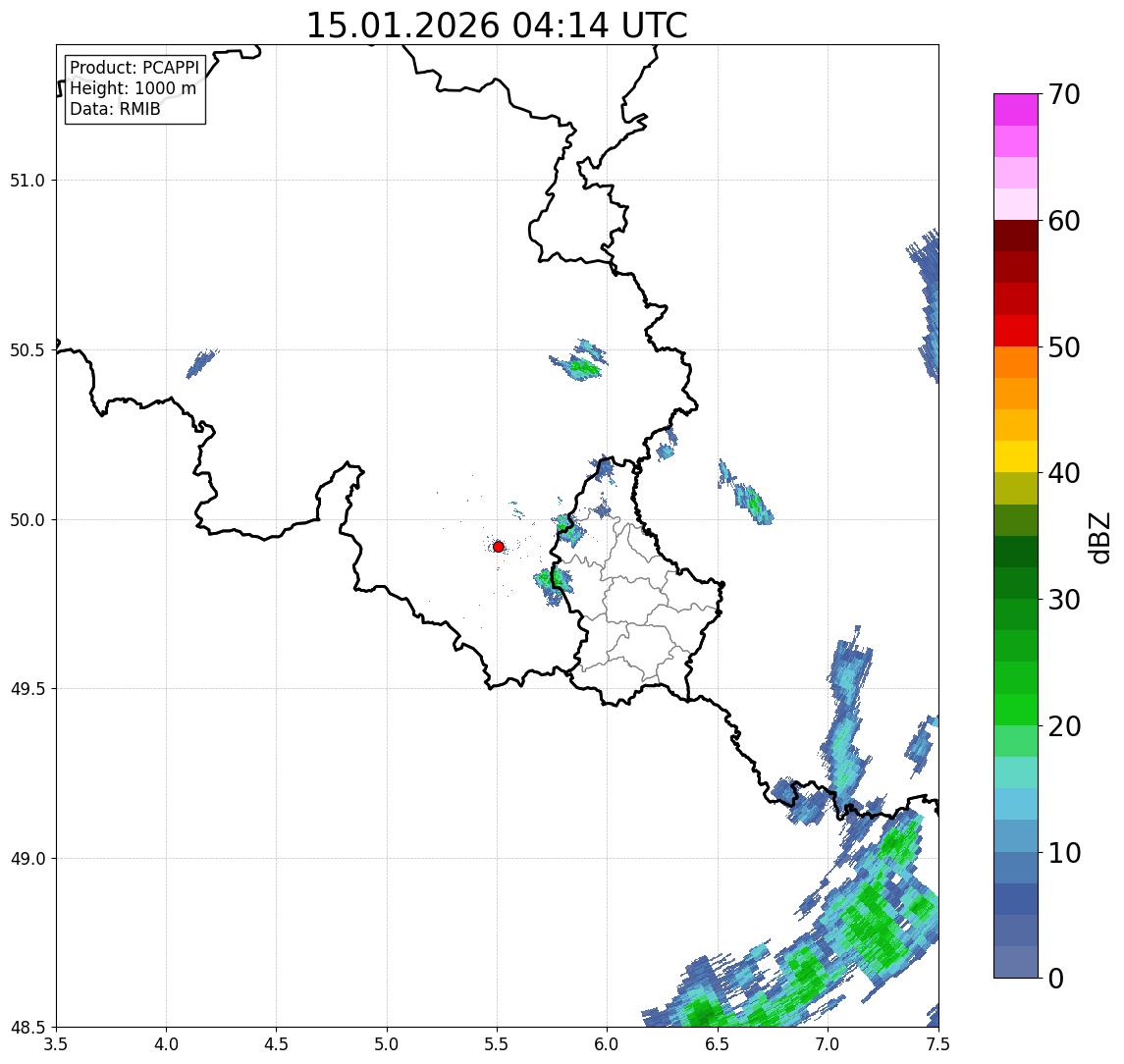Click latitude axis label 48.5
The height and width of the screenshot is (1064, 1124).
pos(27,1028)
